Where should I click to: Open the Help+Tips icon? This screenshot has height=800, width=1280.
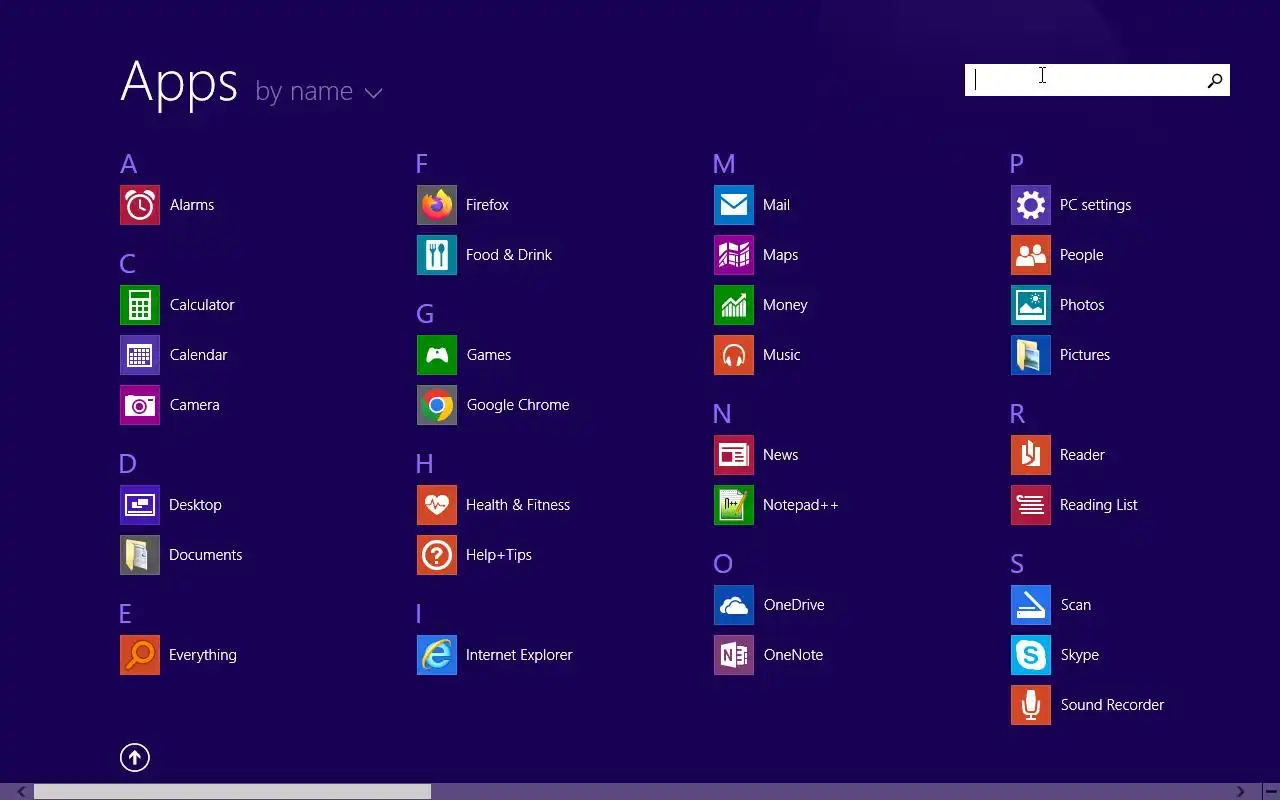coord(437,555)
